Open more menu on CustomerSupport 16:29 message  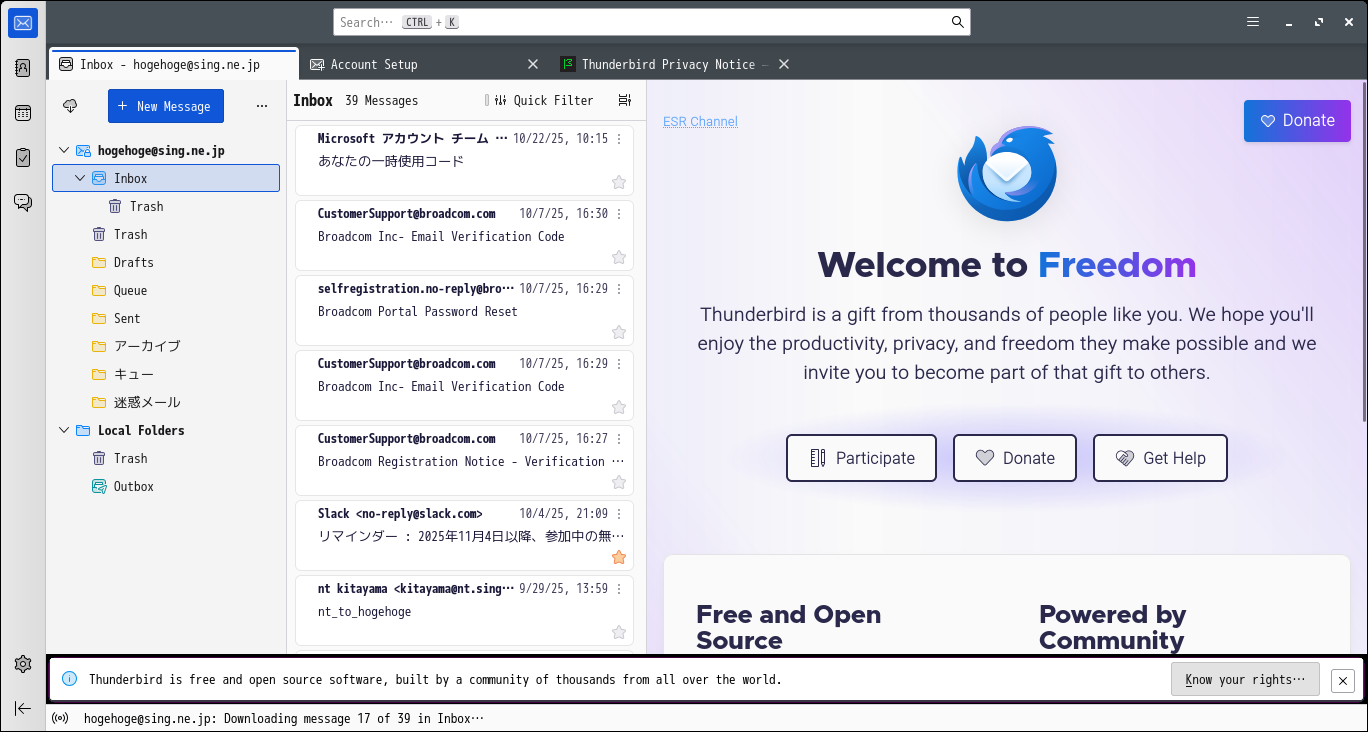[x=619, y=364]
